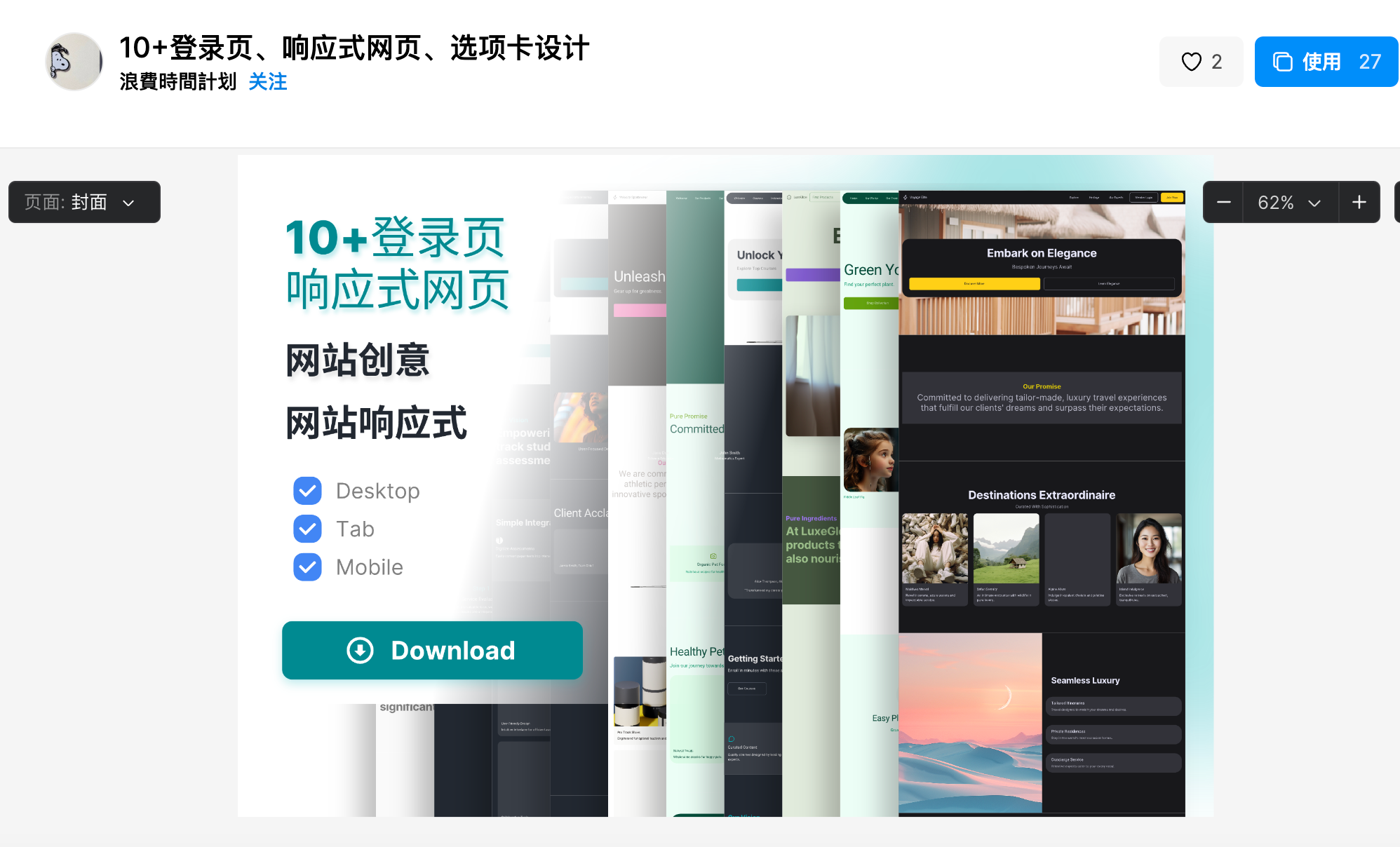Click the green mountain hut thumbnail
1400x847 pixels.
pyautogui.click(x=1007, y=548)
